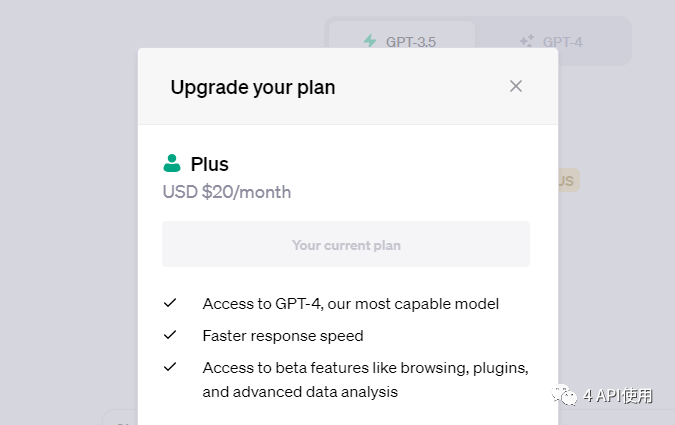Click the lightning bolt icon for GPT-3.5
Viewport: 675px width, 425px height.
(x=370, y=41)
